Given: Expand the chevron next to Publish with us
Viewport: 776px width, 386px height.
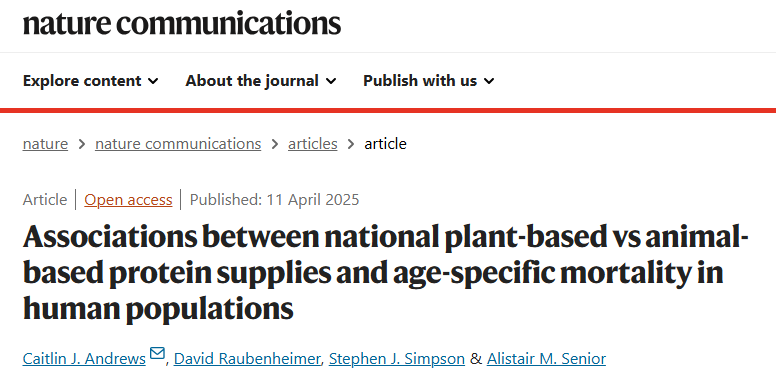Looking at the screenshot, I should pos(489,81).
